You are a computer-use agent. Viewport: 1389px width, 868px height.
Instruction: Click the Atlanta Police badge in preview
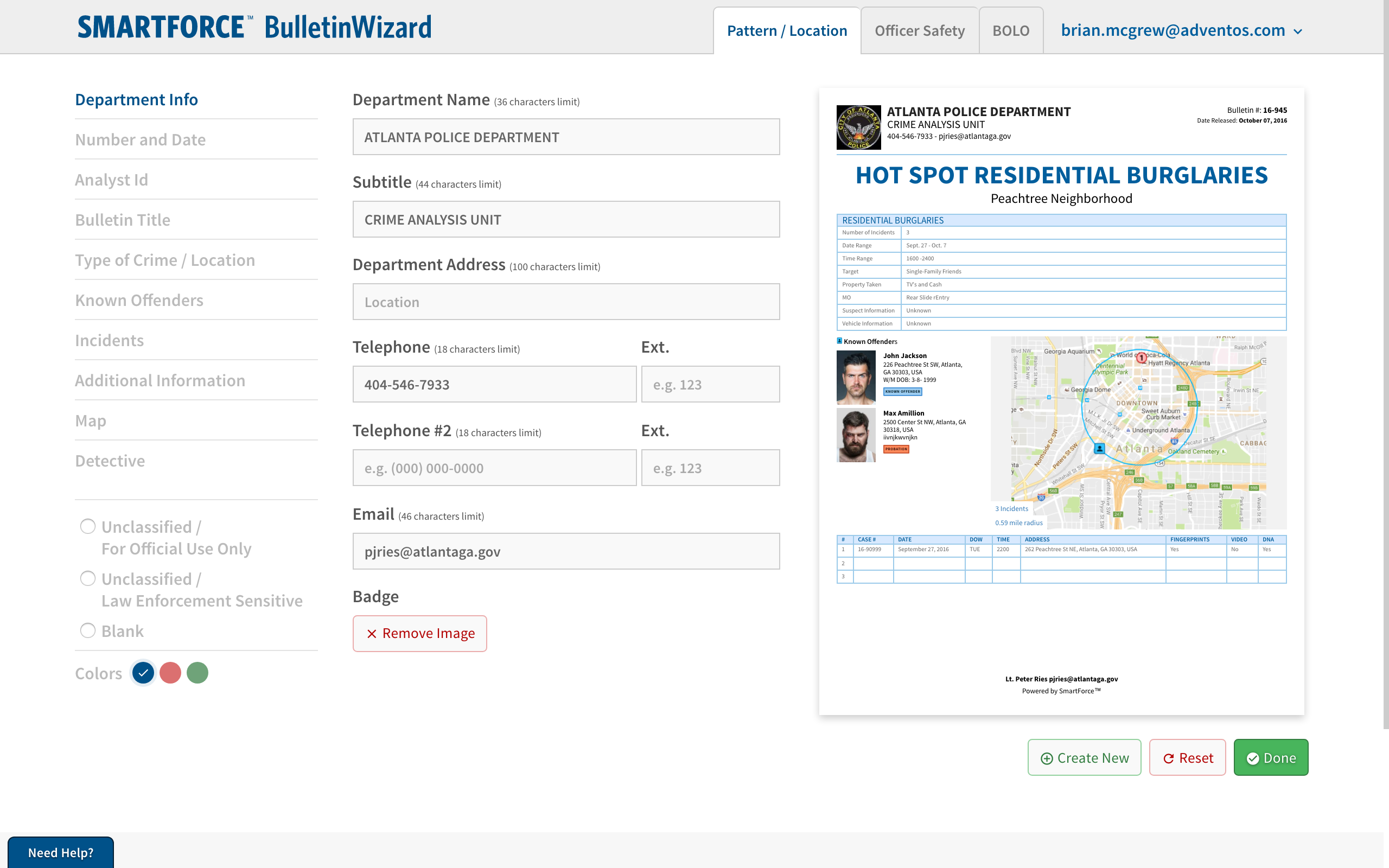858,127
